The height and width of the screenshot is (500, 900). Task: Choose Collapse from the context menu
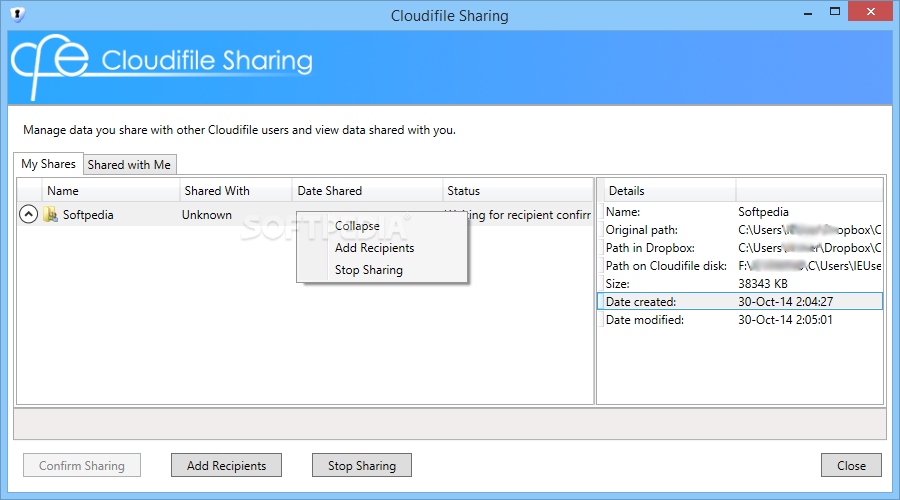pos(357,226)
